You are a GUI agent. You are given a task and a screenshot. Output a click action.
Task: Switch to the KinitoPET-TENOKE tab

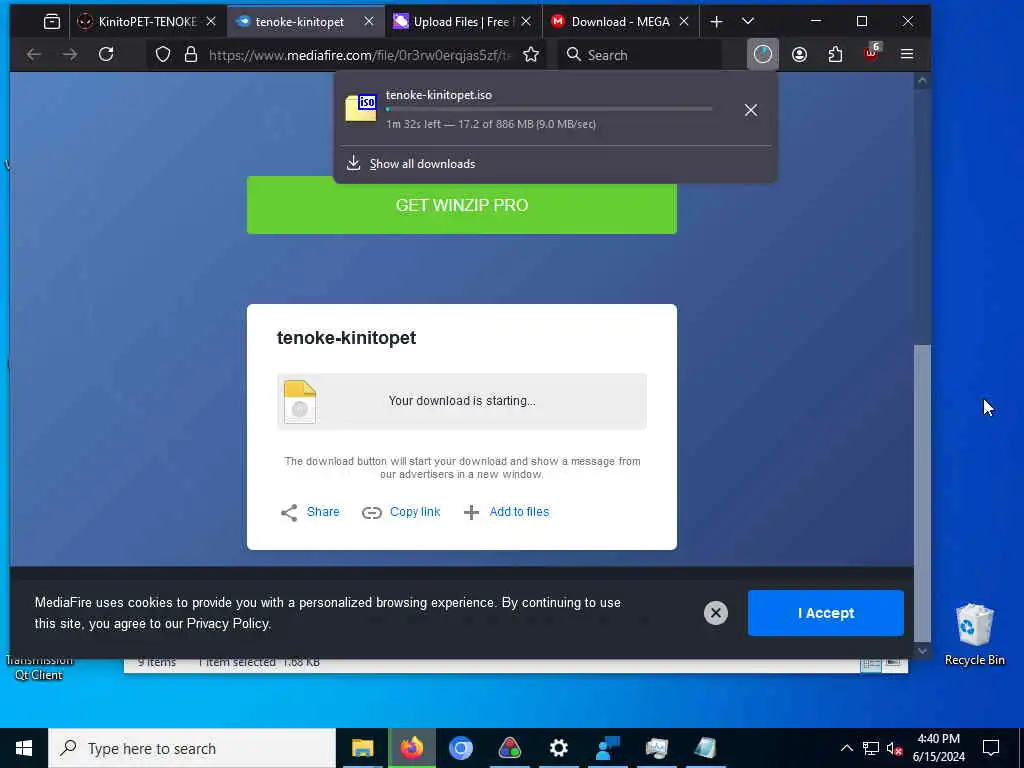[x=148, y=22]
